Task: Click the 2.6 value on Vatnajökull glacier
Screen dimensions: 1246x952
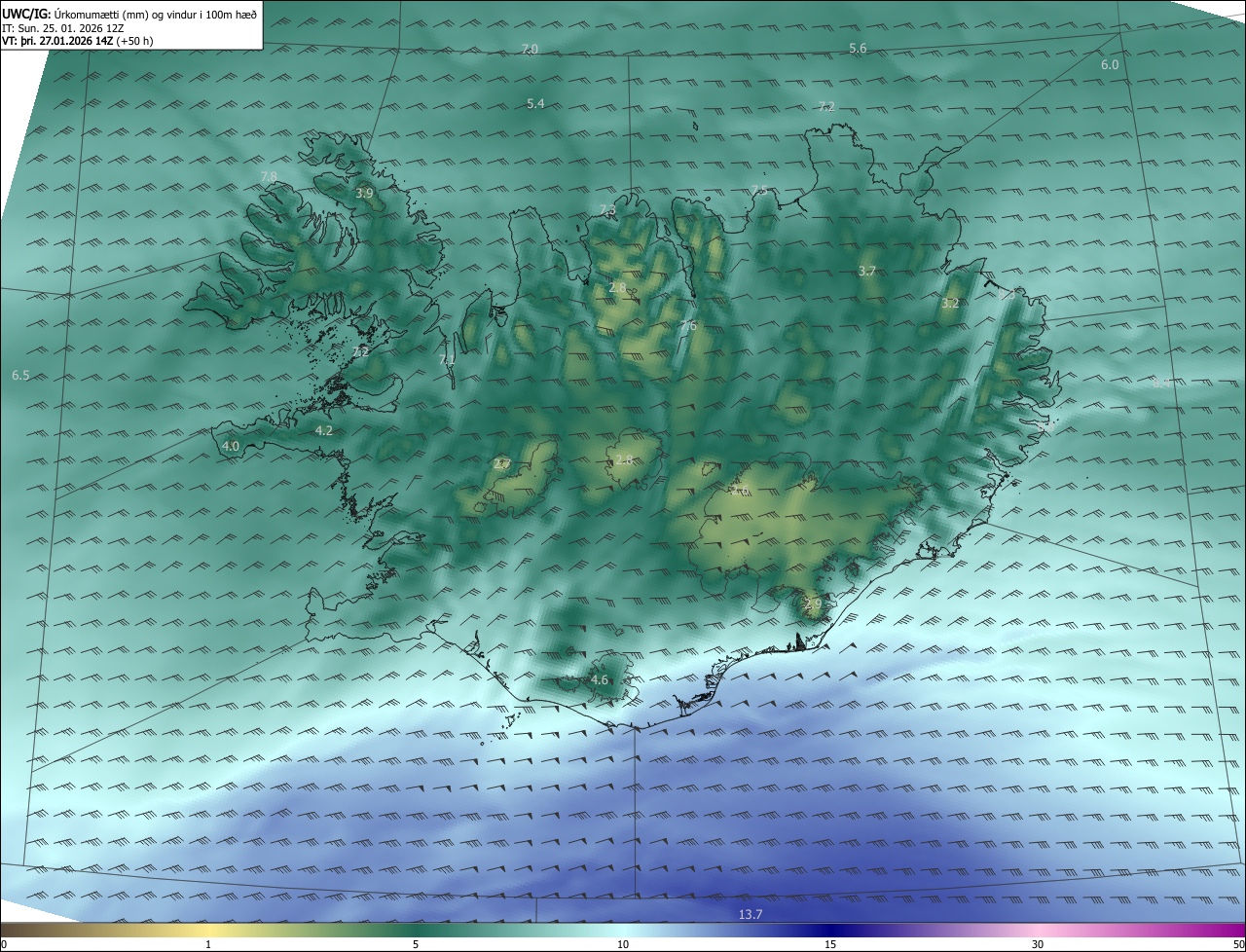Action: click(x=740, y=491)
